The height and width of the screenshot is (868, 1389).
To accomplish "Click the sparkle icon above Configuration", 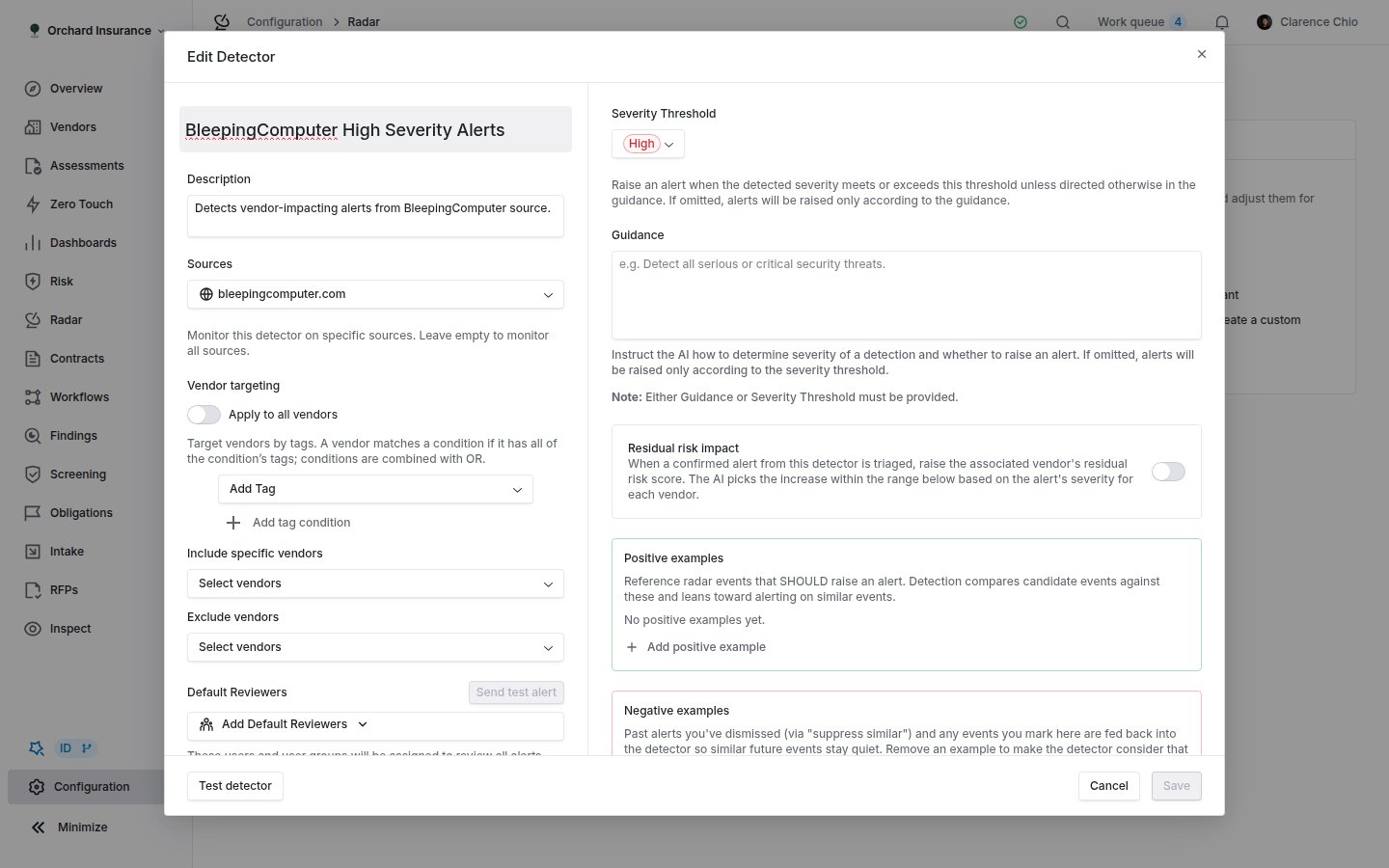I will click(37, 748).
